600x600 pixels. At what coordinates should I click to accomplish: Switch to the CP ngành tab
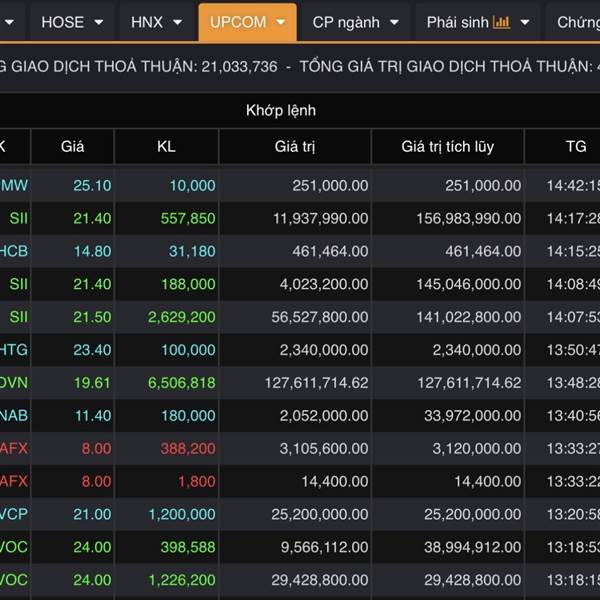tap(346, 22)
